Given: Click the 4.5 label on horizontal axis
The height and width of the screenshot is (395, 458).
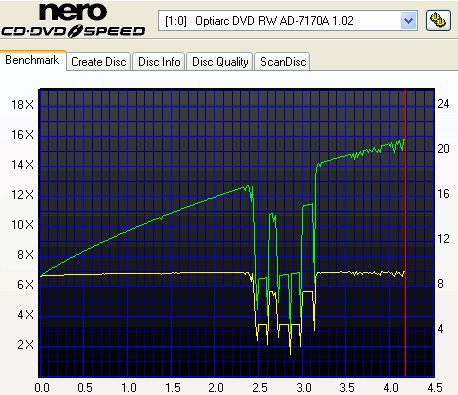Looking at the screenshot, I should [435, 388].
